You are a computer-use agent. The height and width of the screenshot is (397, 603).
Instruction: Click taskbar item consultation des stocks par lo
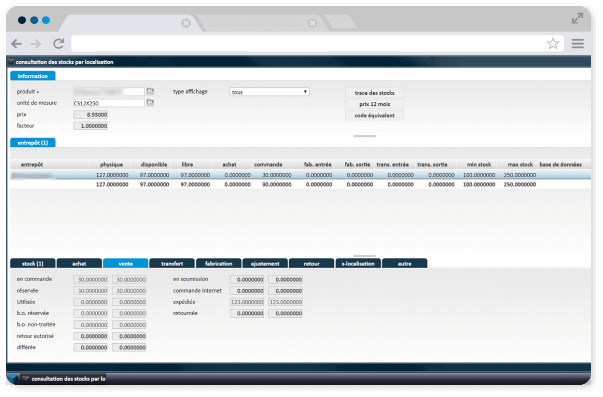tap(64, 379)
